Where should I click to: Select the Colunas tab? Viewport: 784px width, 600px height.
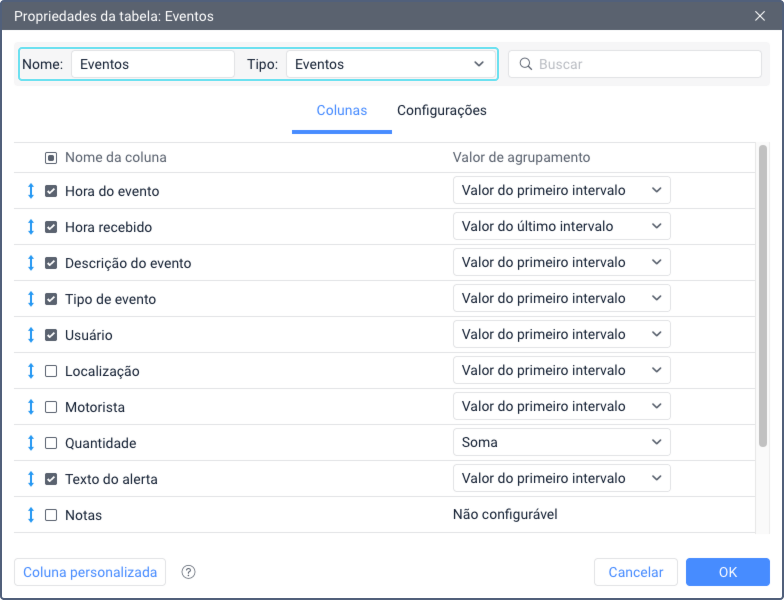342,110
